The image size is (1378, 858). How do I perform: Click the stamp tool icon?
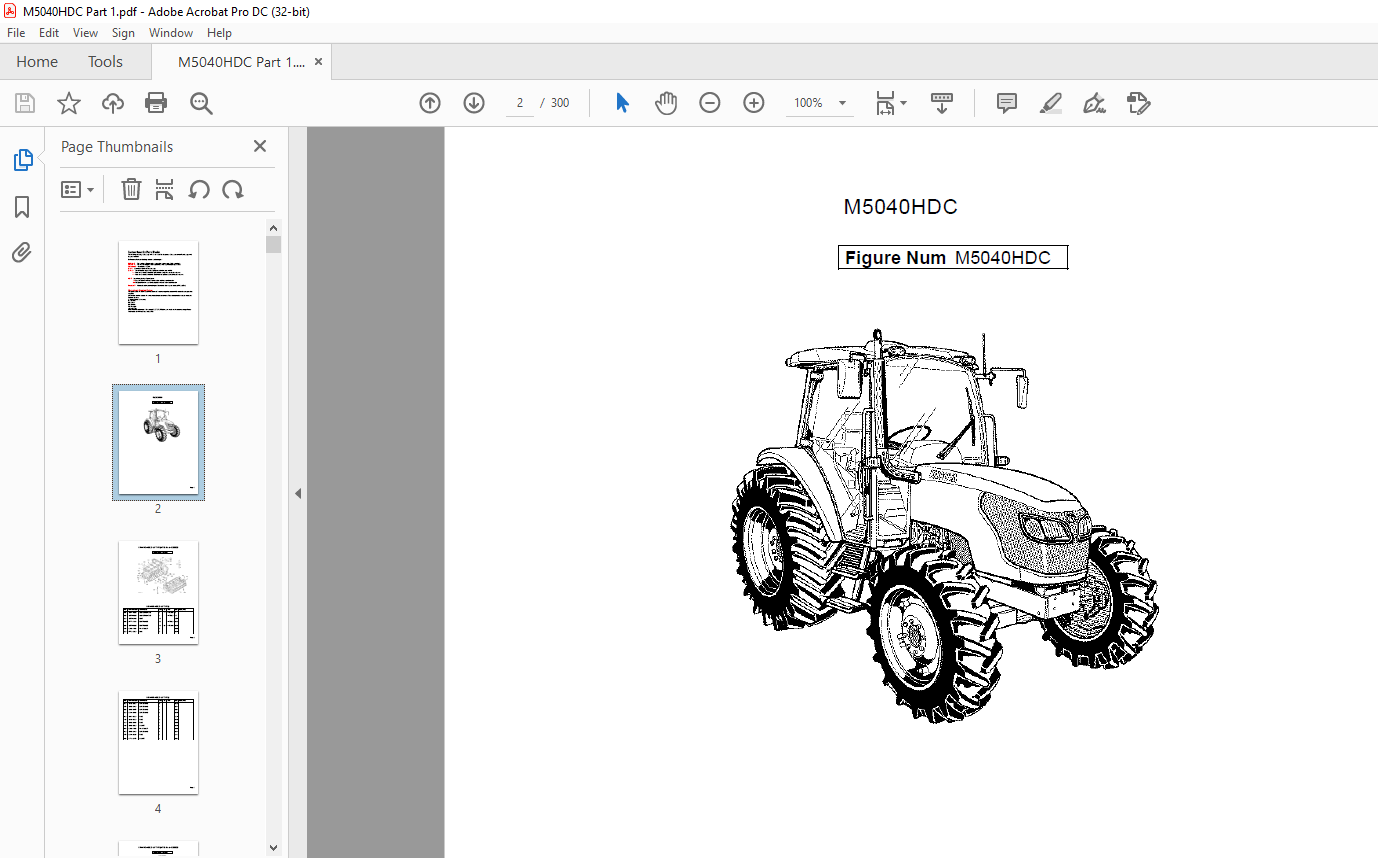click(x=1138, y=103)
